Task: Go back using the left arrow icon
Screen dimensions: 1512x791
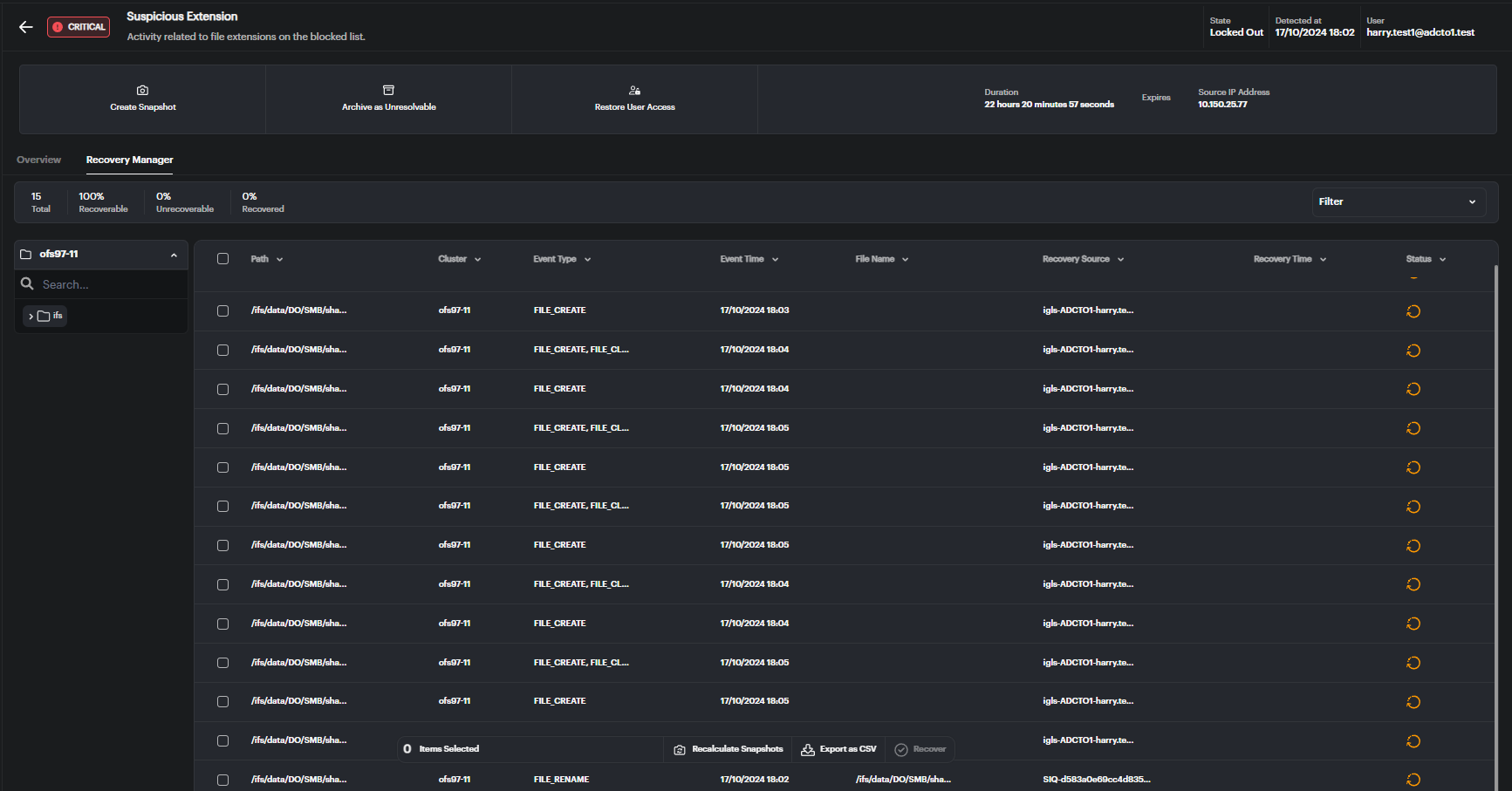Action: point(26,27)
